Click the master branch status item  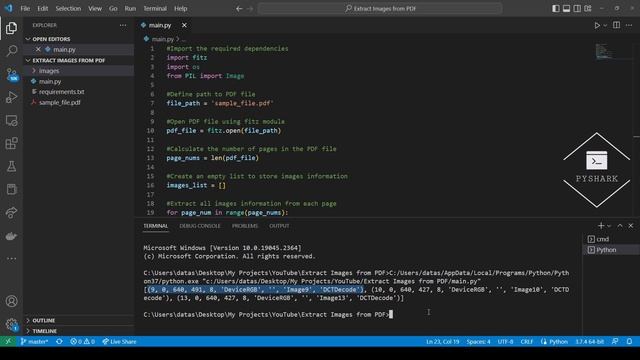click(x=35, y=341)
